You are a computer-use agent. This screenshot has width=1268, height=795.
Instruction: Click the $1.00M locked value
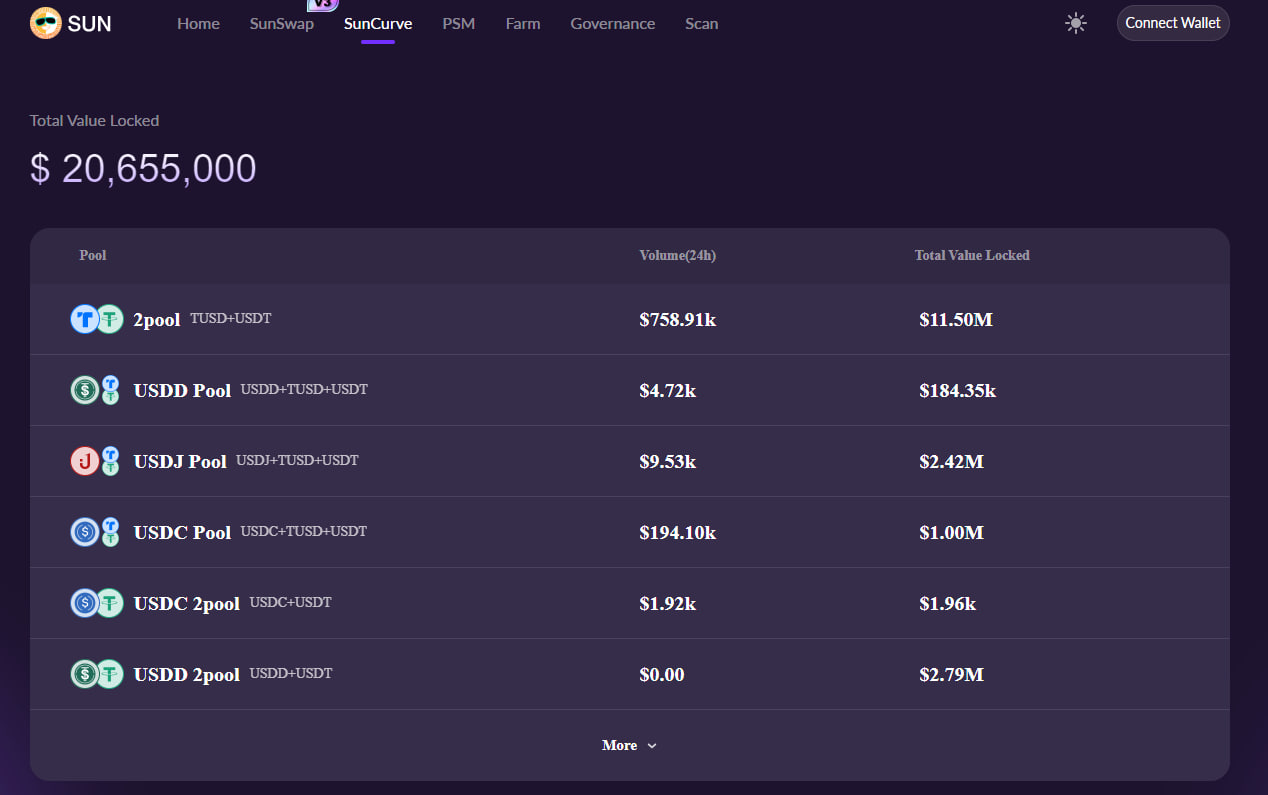[x=952, y=533]
